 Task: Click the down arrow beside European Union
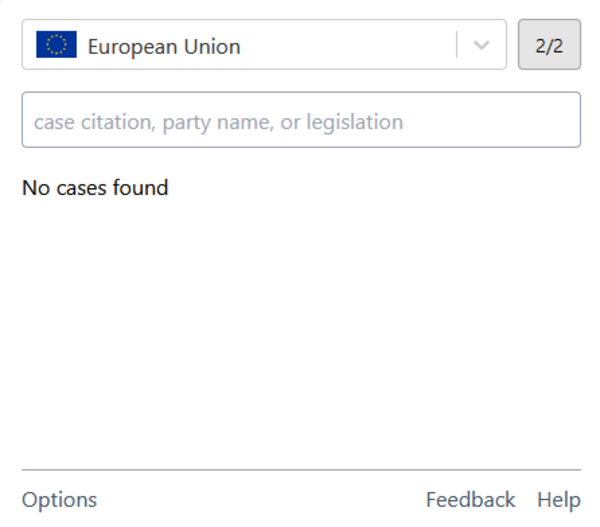coord(481,45)
